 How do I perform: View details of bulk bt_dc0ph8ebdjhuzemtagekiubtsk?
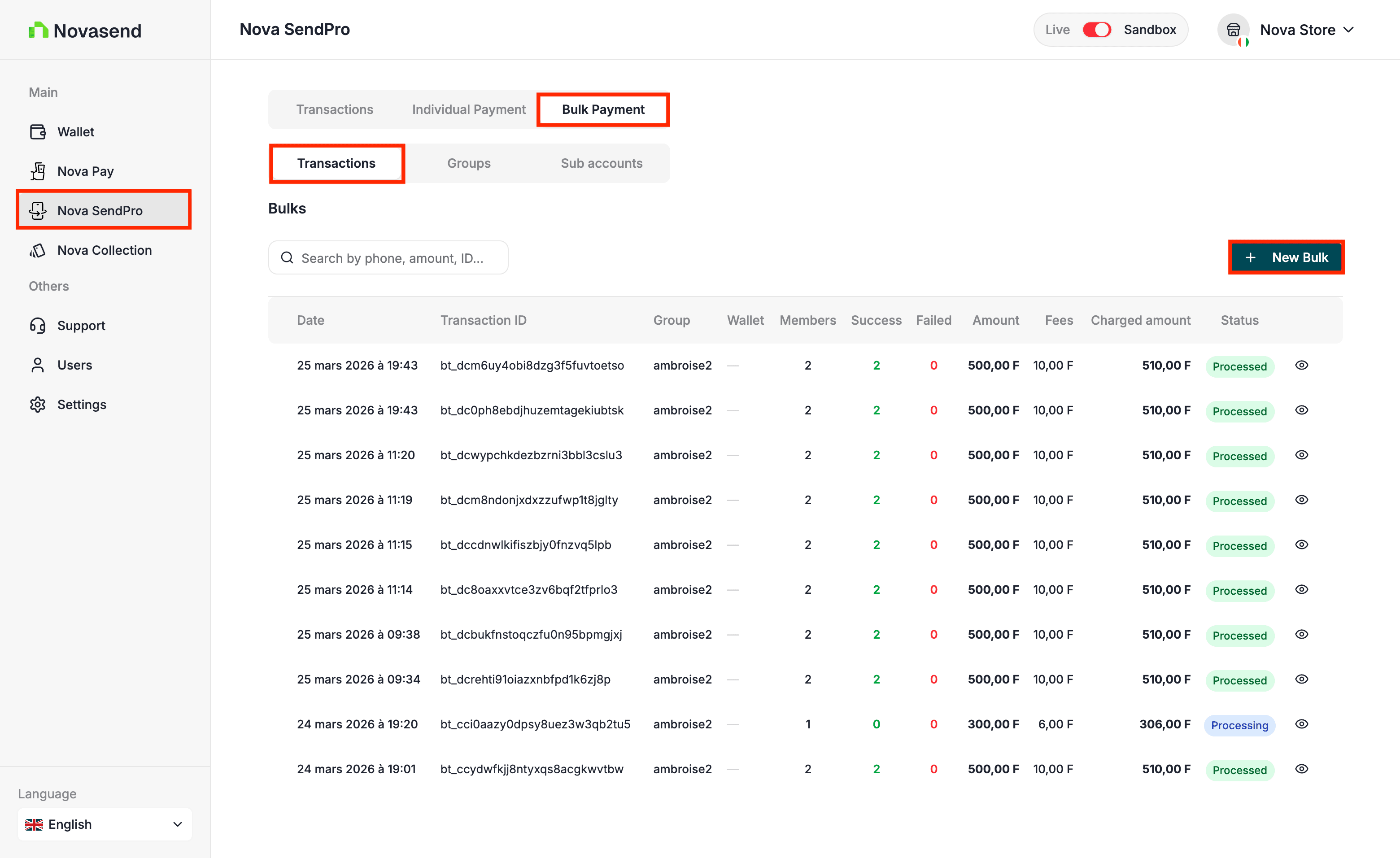point(1301,410)
